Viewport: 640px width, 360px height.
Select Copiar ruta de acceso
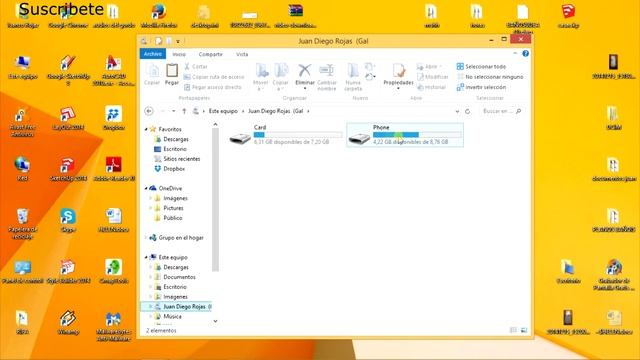214,77
